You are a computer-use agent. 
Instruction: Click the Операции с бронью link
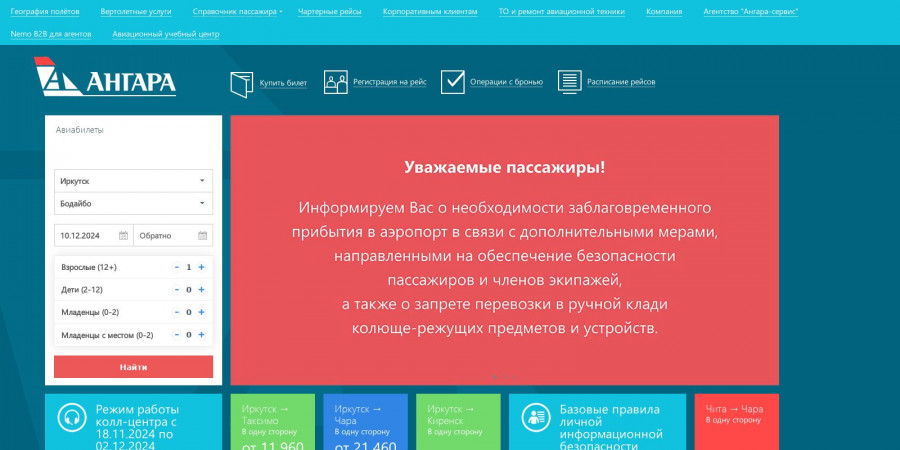(x=506, y=82)
